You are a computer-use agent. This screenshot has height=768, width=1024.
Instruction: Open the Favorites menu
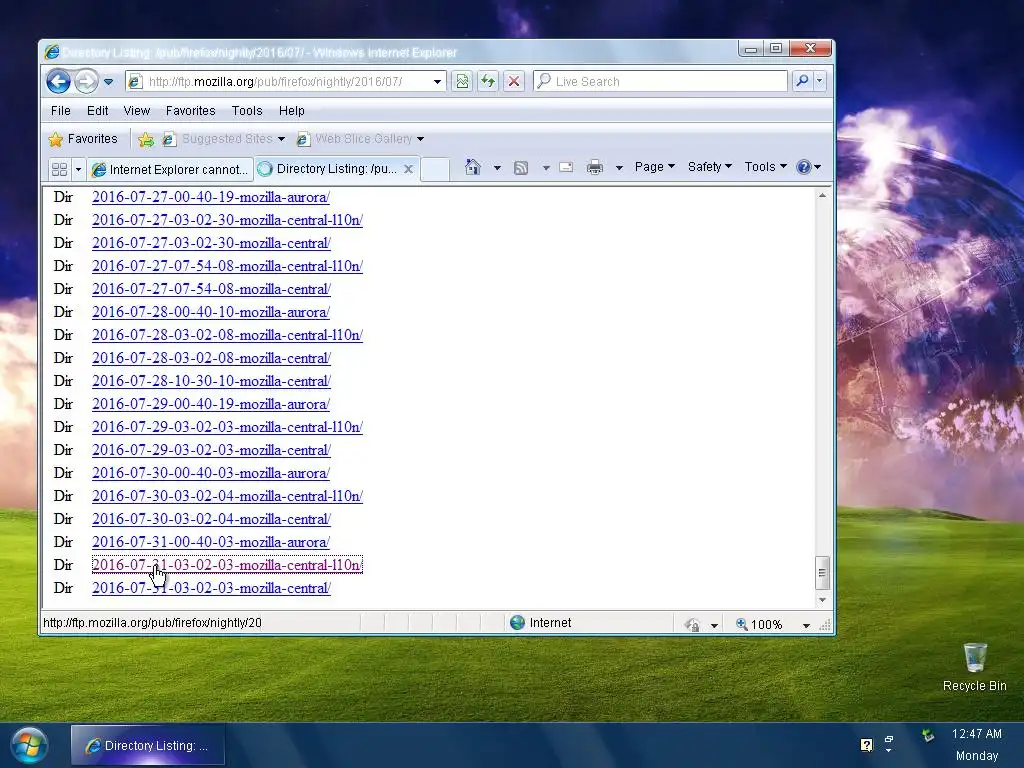point(191,111)
